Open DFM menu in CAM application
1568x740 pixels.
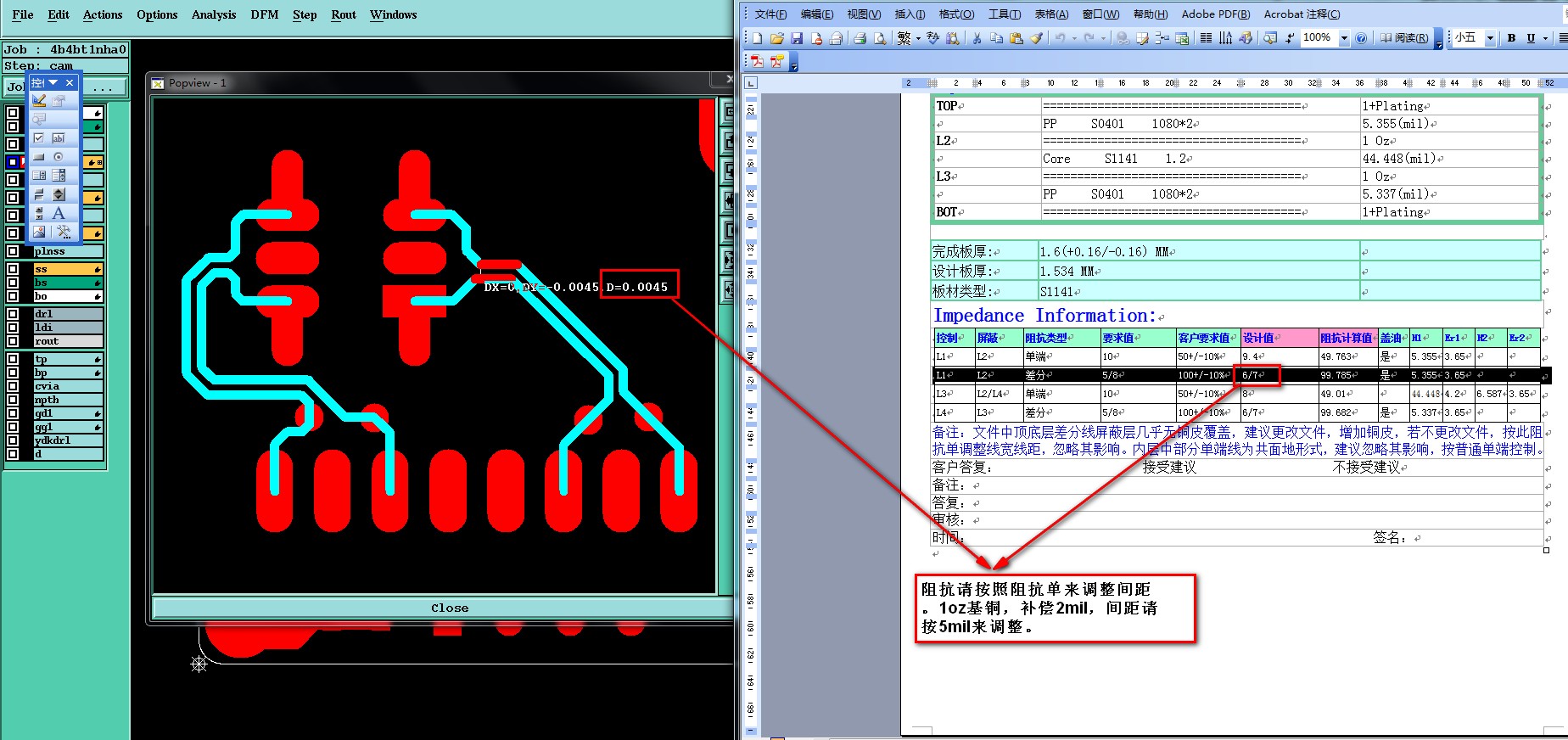265,14
